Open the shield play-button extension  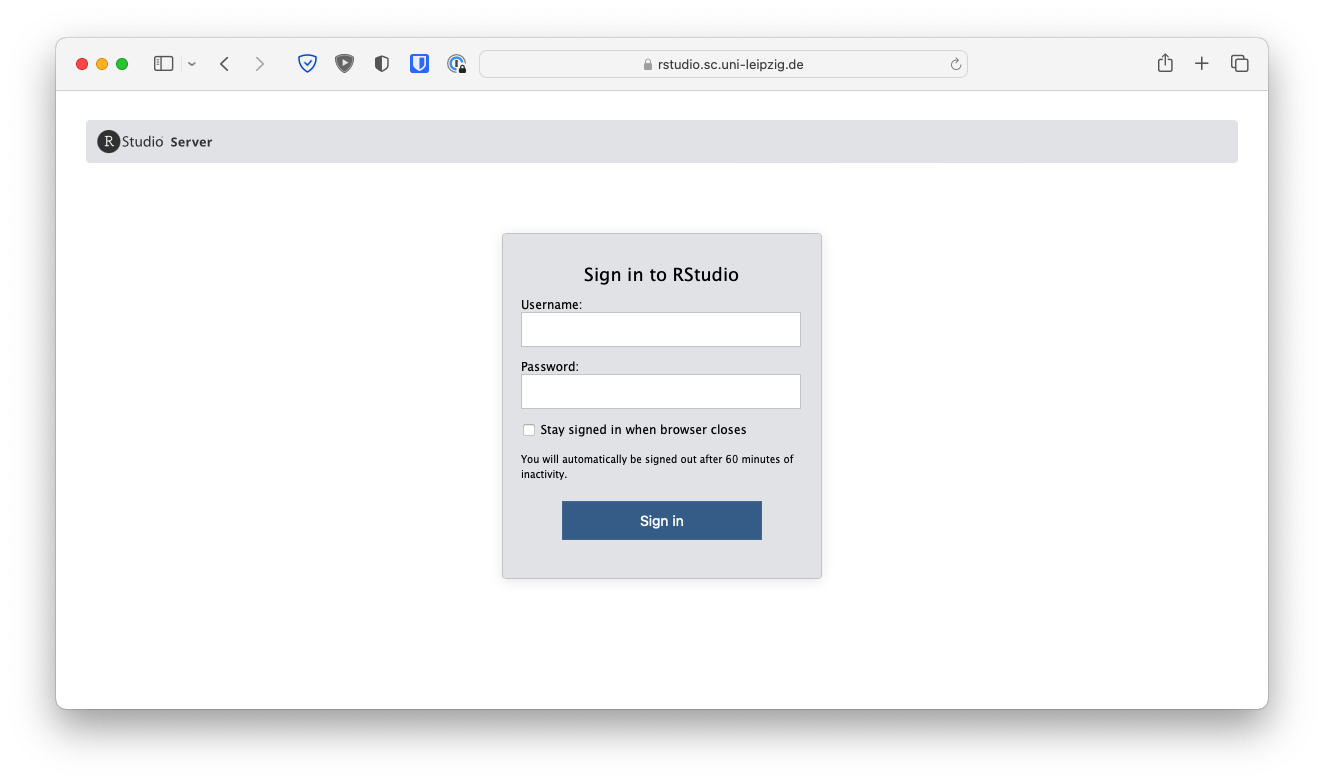[x=344, y=64]
